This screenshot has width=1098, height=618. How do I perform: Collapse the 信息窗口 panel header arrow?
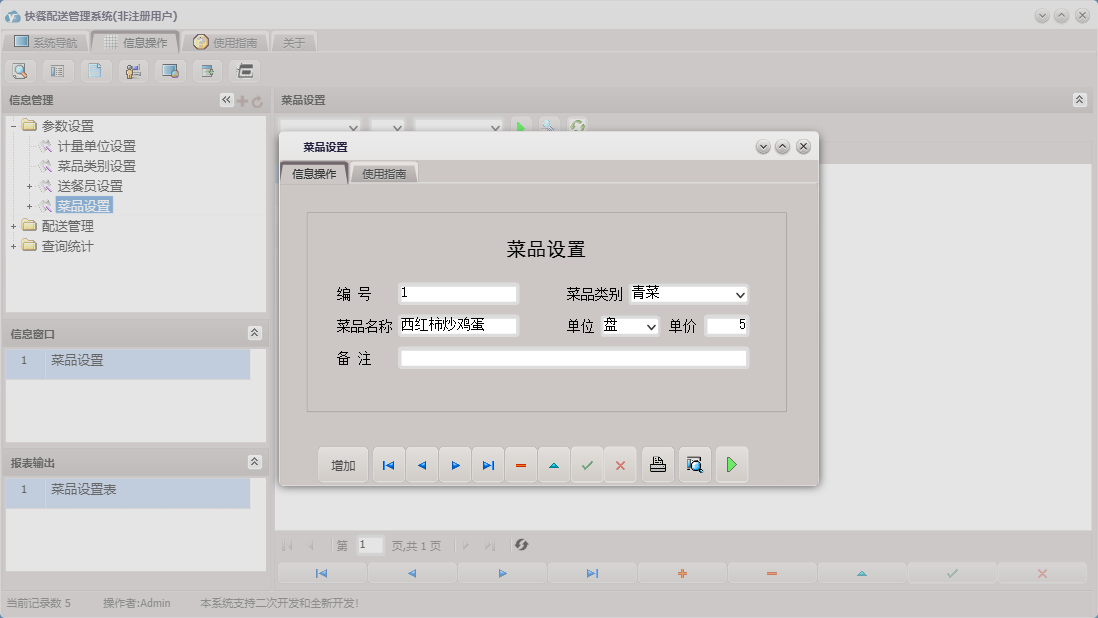(256, 333)
